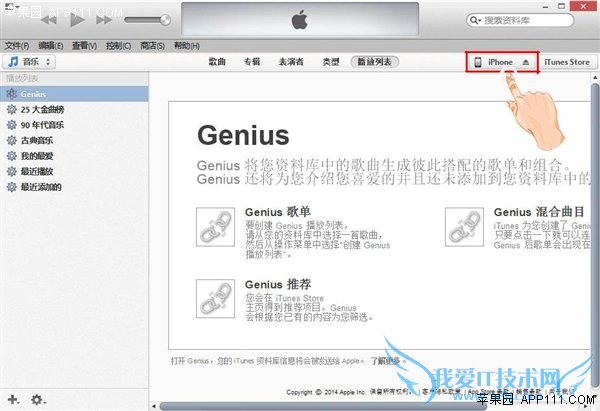Viewport: 600px width, 411px height.
Task: Open the 文件(F) menu
Action: click(17, 46)
